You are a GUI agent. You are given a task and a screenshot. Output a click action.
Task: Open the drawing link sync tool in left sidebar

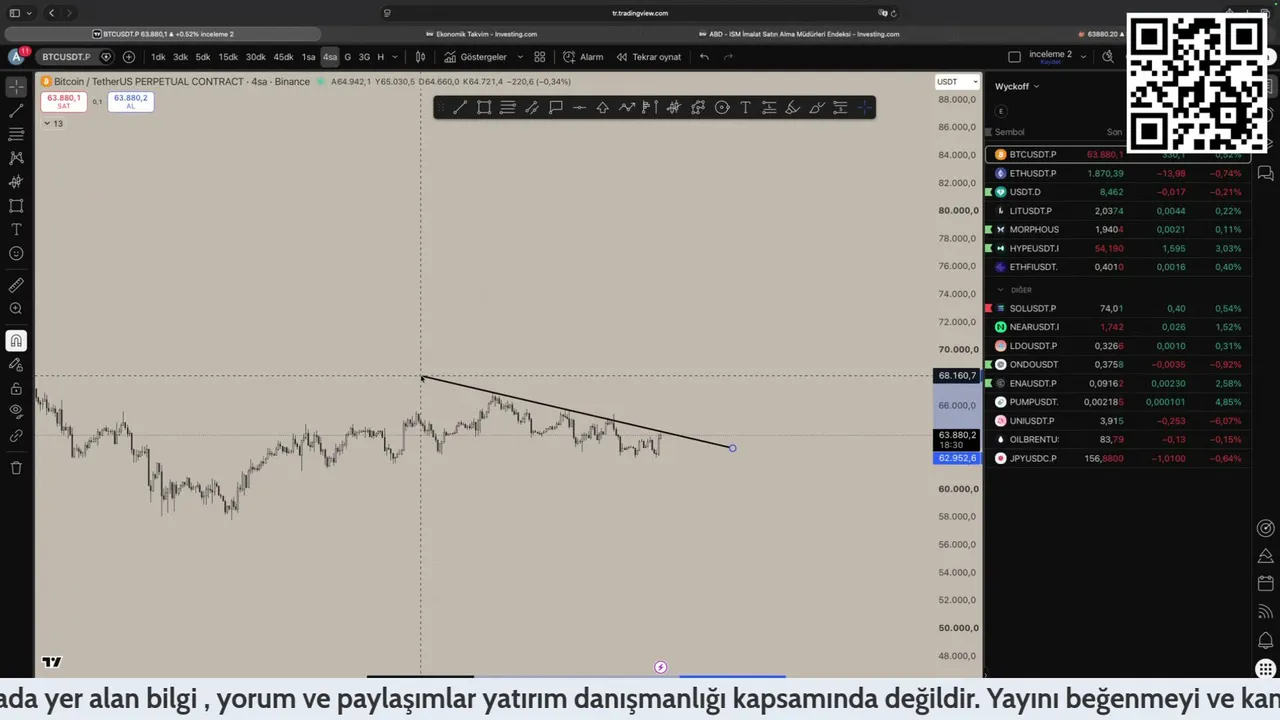point(16,436)
